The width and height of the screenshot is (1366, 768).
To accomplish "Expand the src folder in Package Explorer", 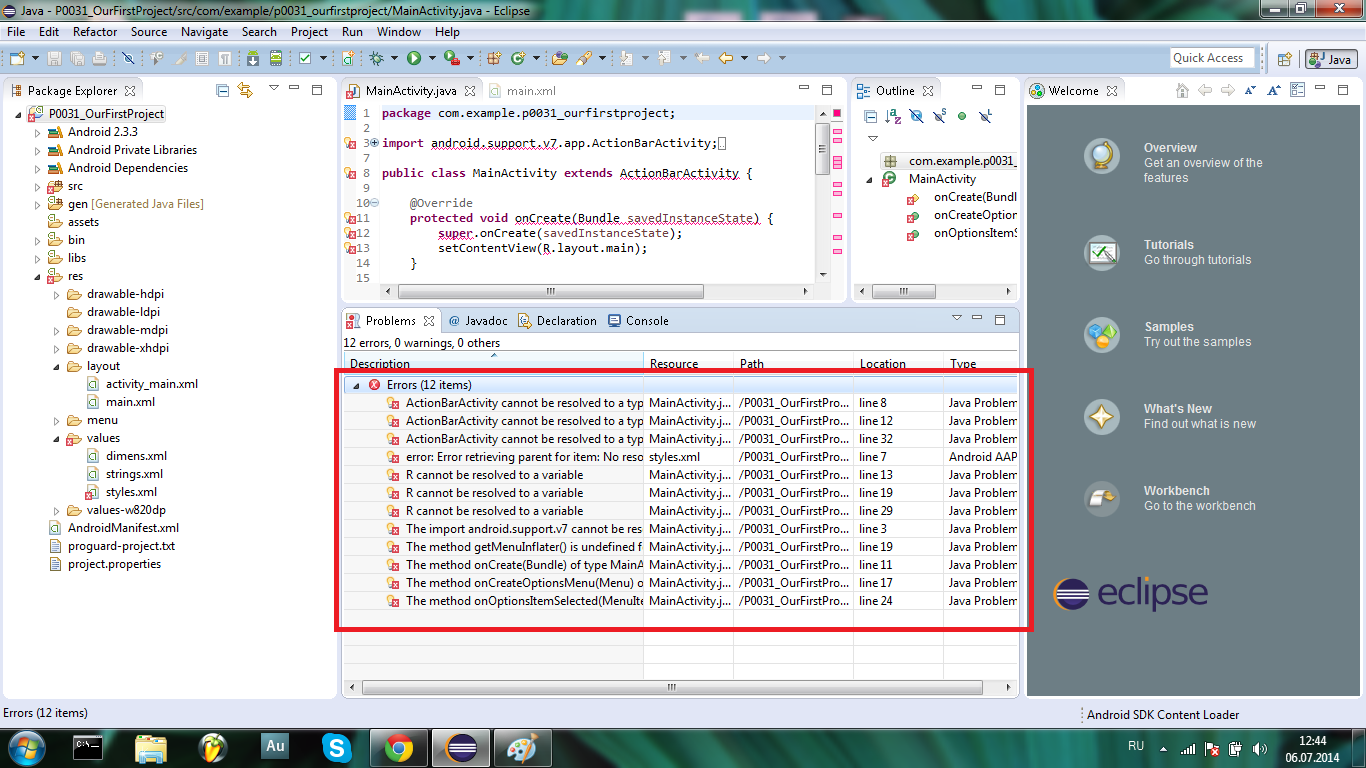I will (x=38, y=186).
